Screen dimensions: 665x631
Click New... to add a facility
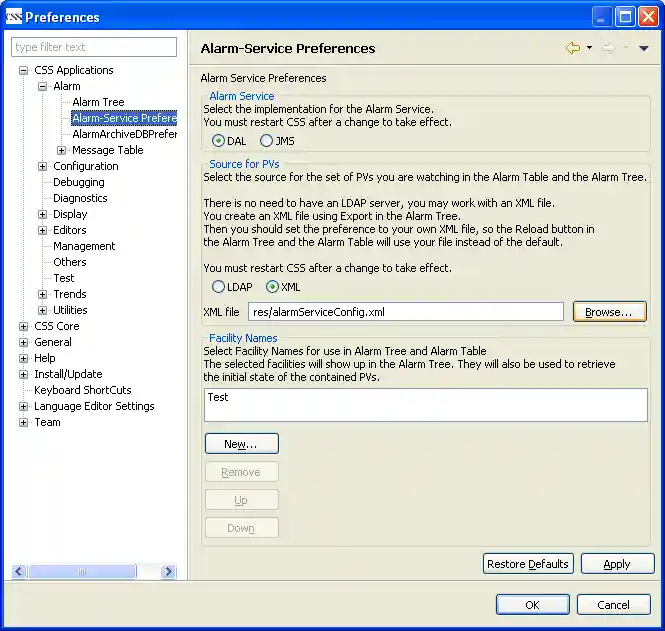[241, 444]
